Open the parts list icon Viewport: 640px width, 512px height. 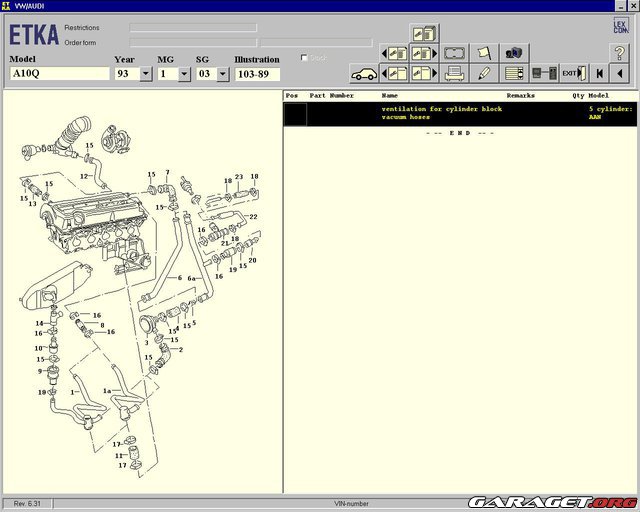tap(515, 73)
